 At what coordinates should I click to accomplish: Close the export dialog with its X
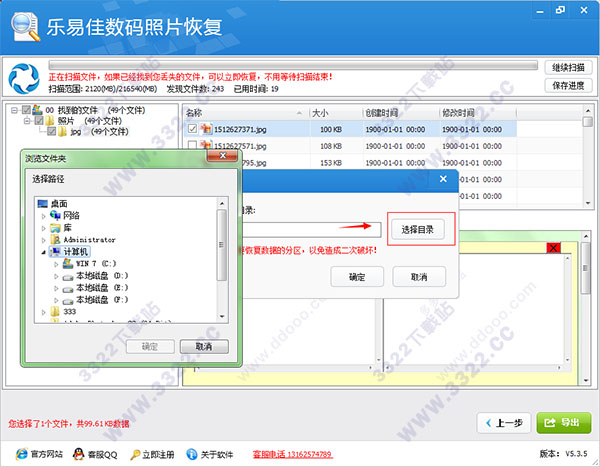click(x=443, y=179)
